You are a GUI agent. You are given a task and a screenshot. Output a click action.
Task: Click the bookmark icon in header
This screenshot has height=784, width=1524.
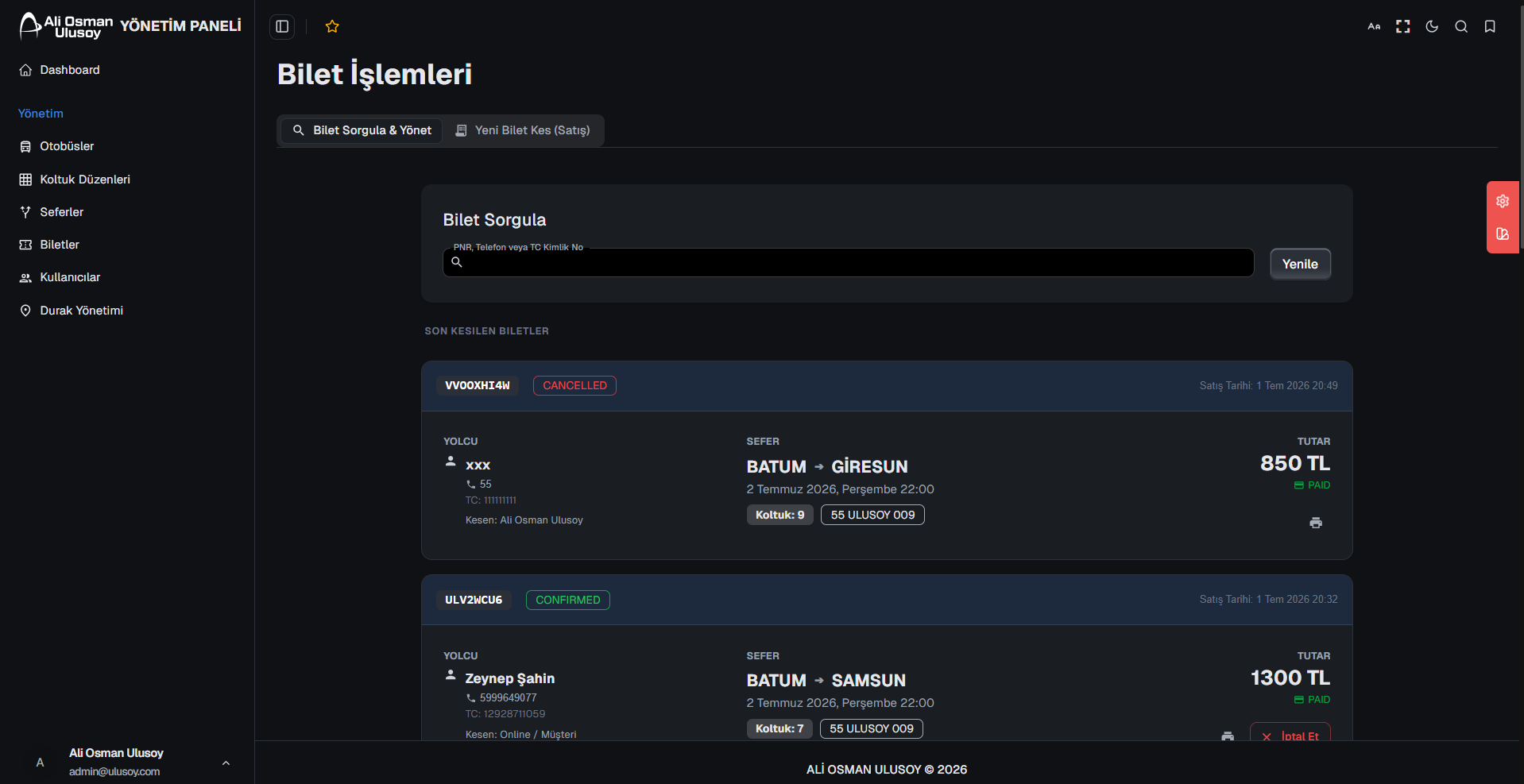tap(1490, 26)
